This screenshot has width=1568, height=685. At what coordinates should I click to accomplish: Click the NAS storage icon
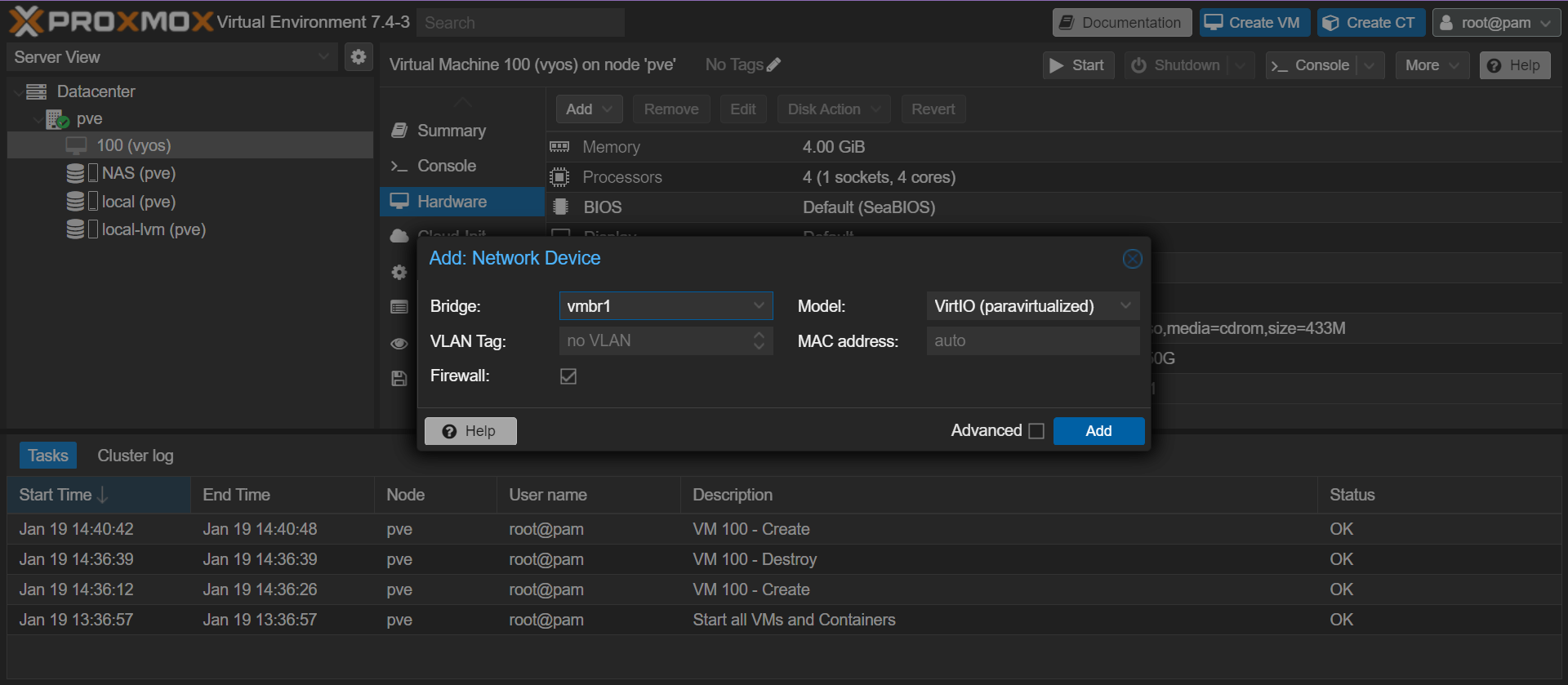(x=75, y=173)
